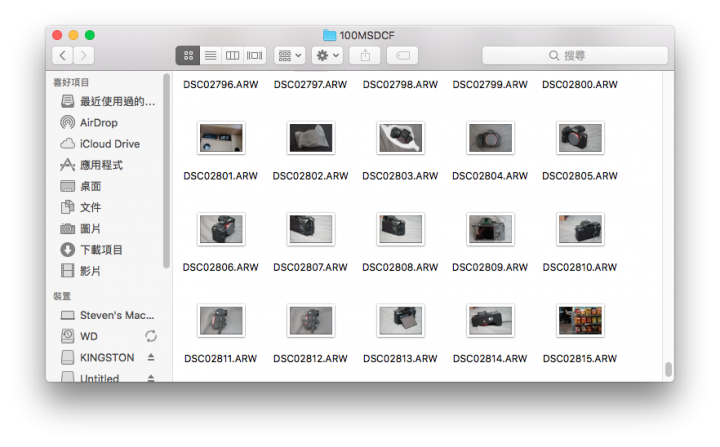This screenshot has height=447, width=720.
Task: Focus the 搜尋 search field
Action: (x=575, y=56)
